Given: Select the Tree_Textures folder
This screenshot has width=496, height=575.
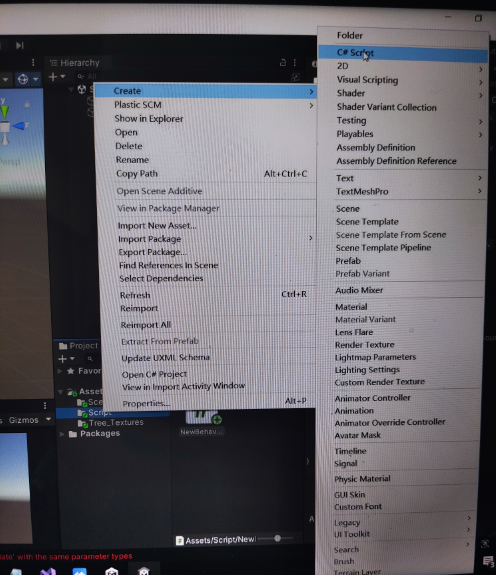Looking at the screenshot, I should [x=116, y=423].
